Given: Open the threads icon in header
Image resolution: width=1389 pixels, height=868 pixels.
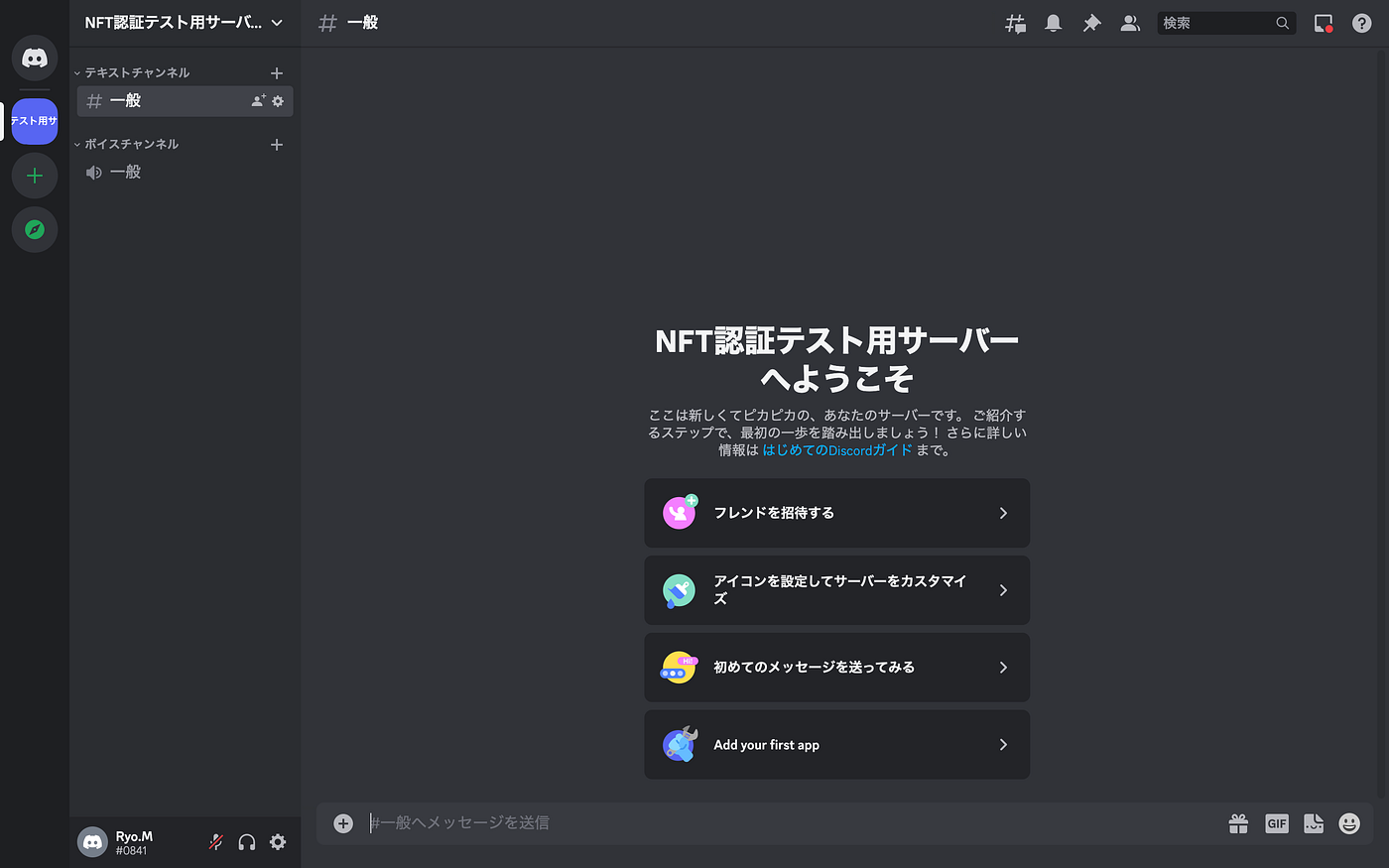Looking at the screenshot, I should pyautogui.click(x=1015, y=23).
